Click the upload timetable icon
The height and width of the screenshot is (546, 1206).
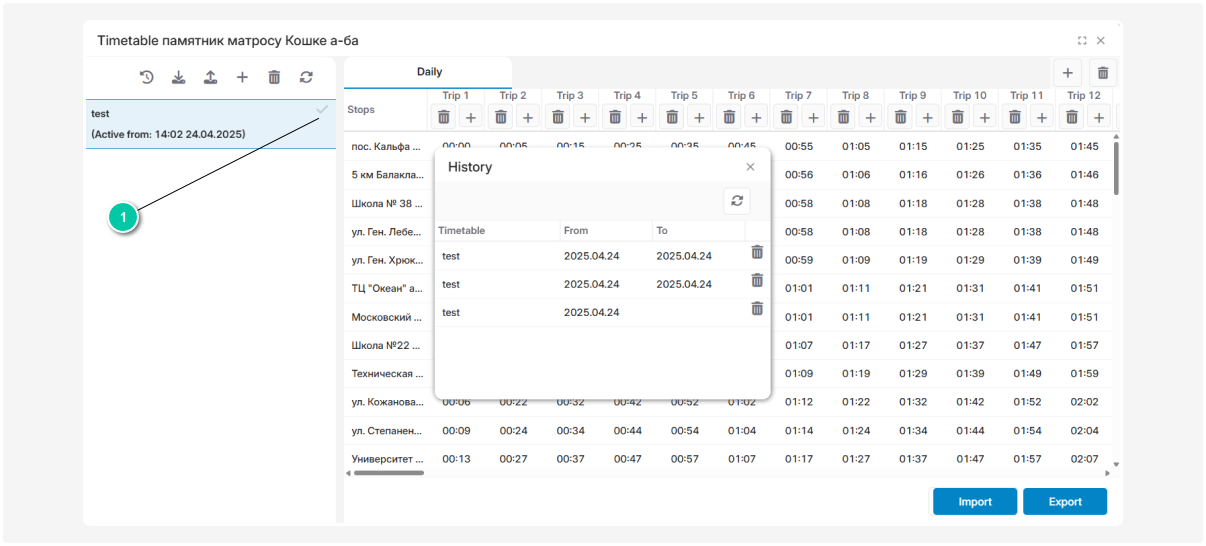(x=210, y=77)
